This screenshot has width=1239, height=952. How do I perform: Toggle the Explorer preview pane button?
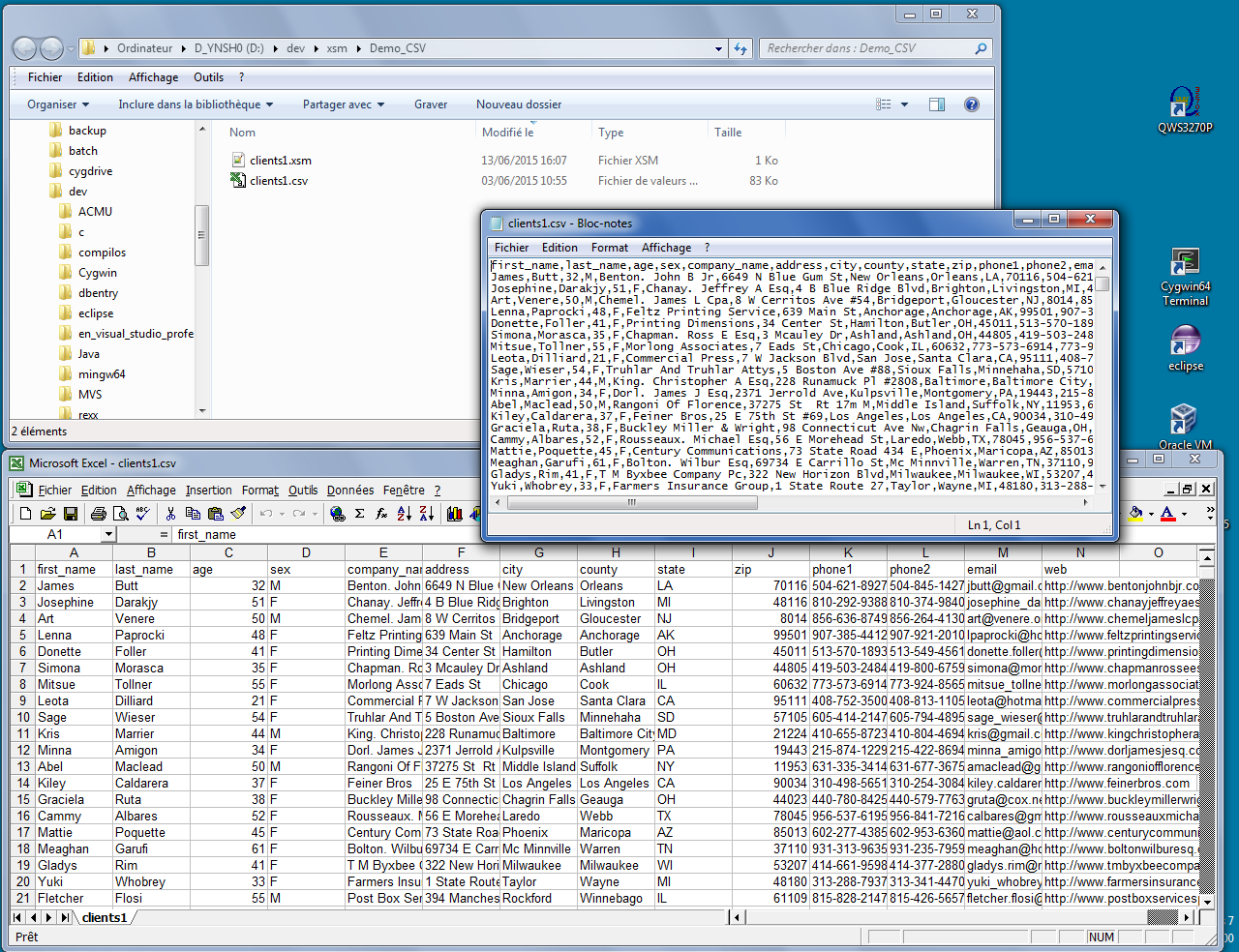coord(936,104)
